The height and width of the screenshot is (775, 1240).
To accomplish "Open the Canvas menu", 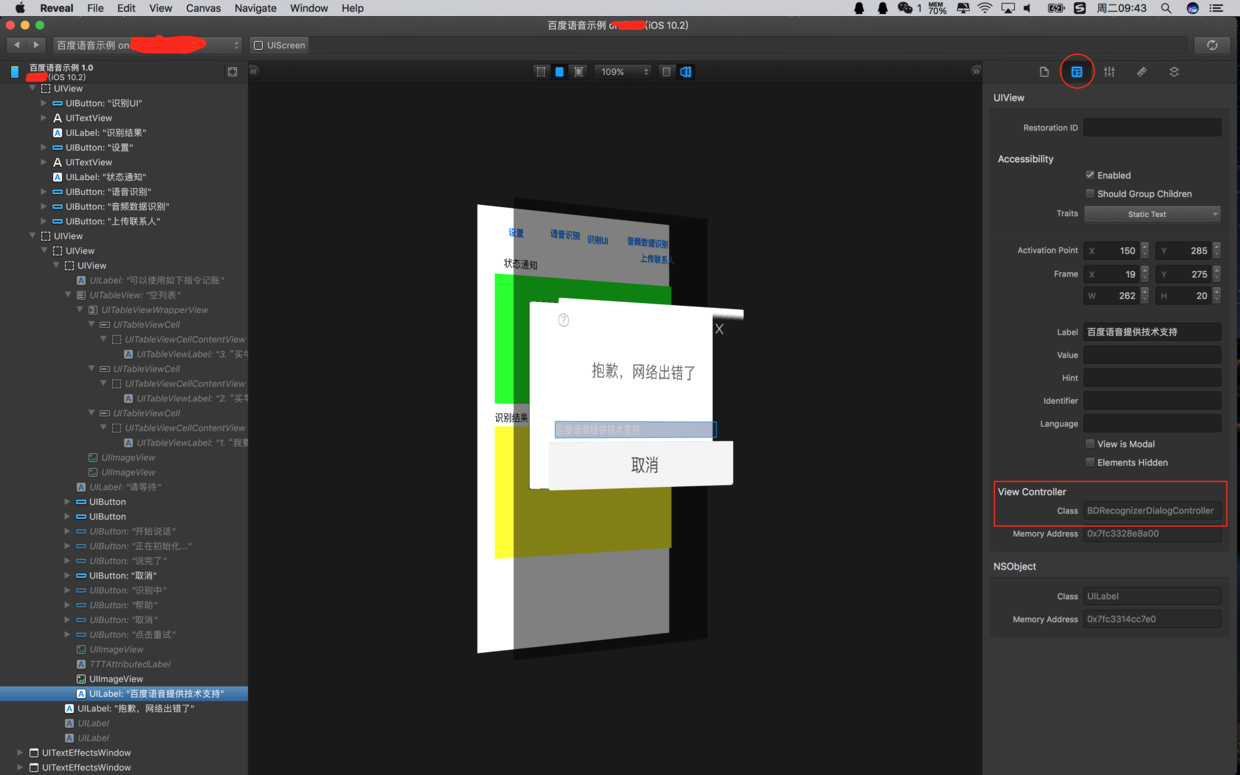I will (x=203, y=8).
